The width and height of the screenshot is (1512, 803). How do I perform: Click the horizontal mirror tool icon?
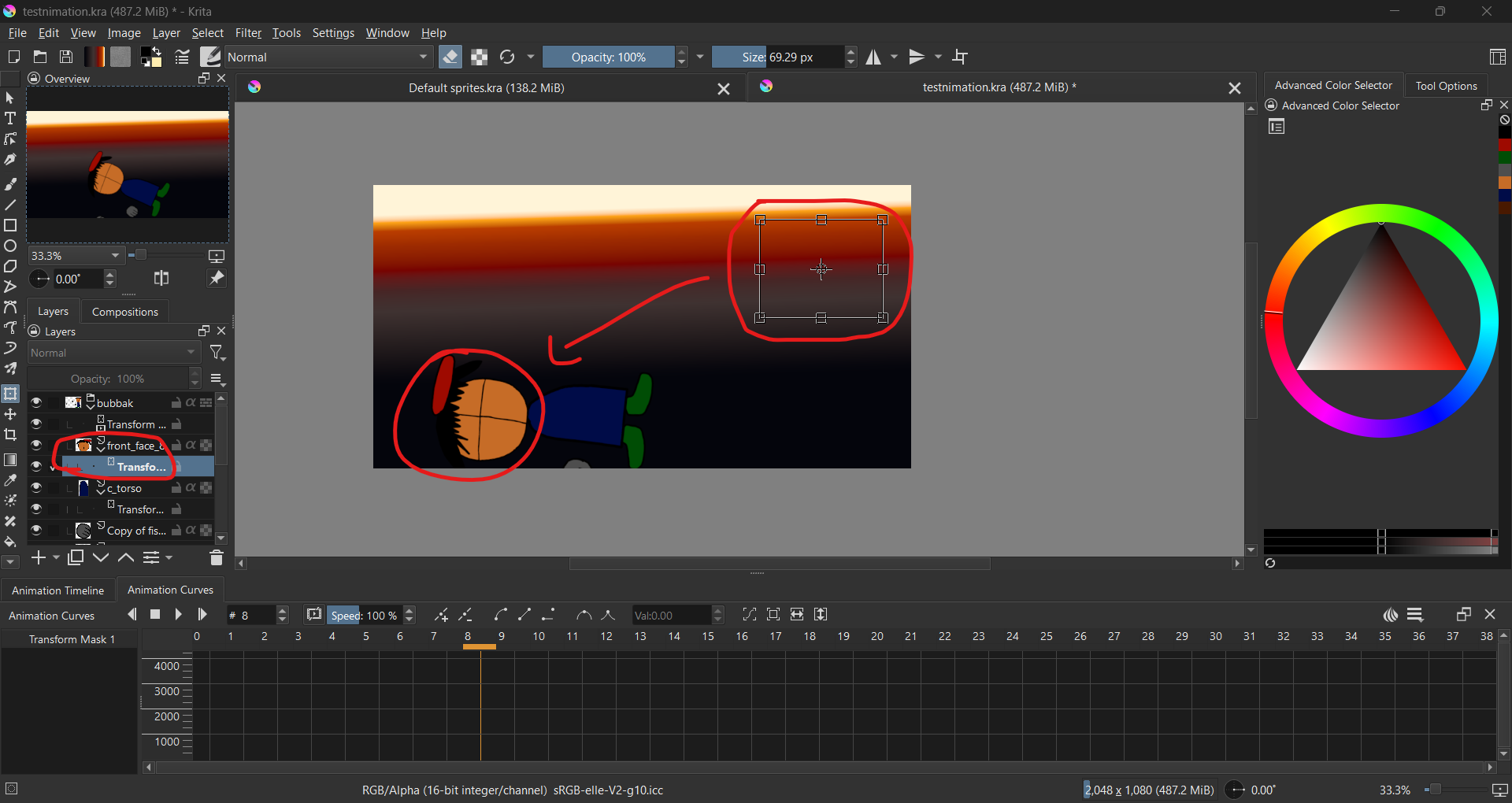873,57
